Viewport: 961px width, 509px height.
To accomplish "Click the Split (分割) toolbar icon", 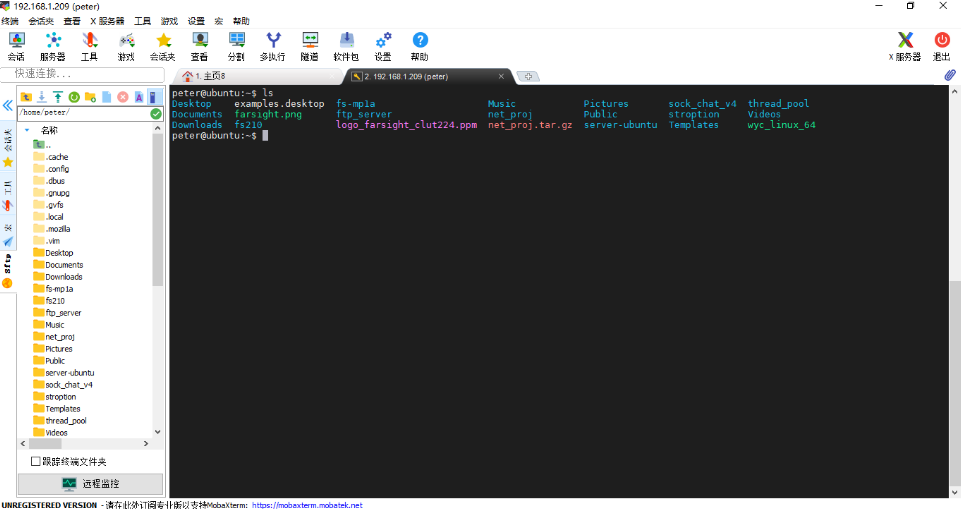I will [x=236, y=45].
